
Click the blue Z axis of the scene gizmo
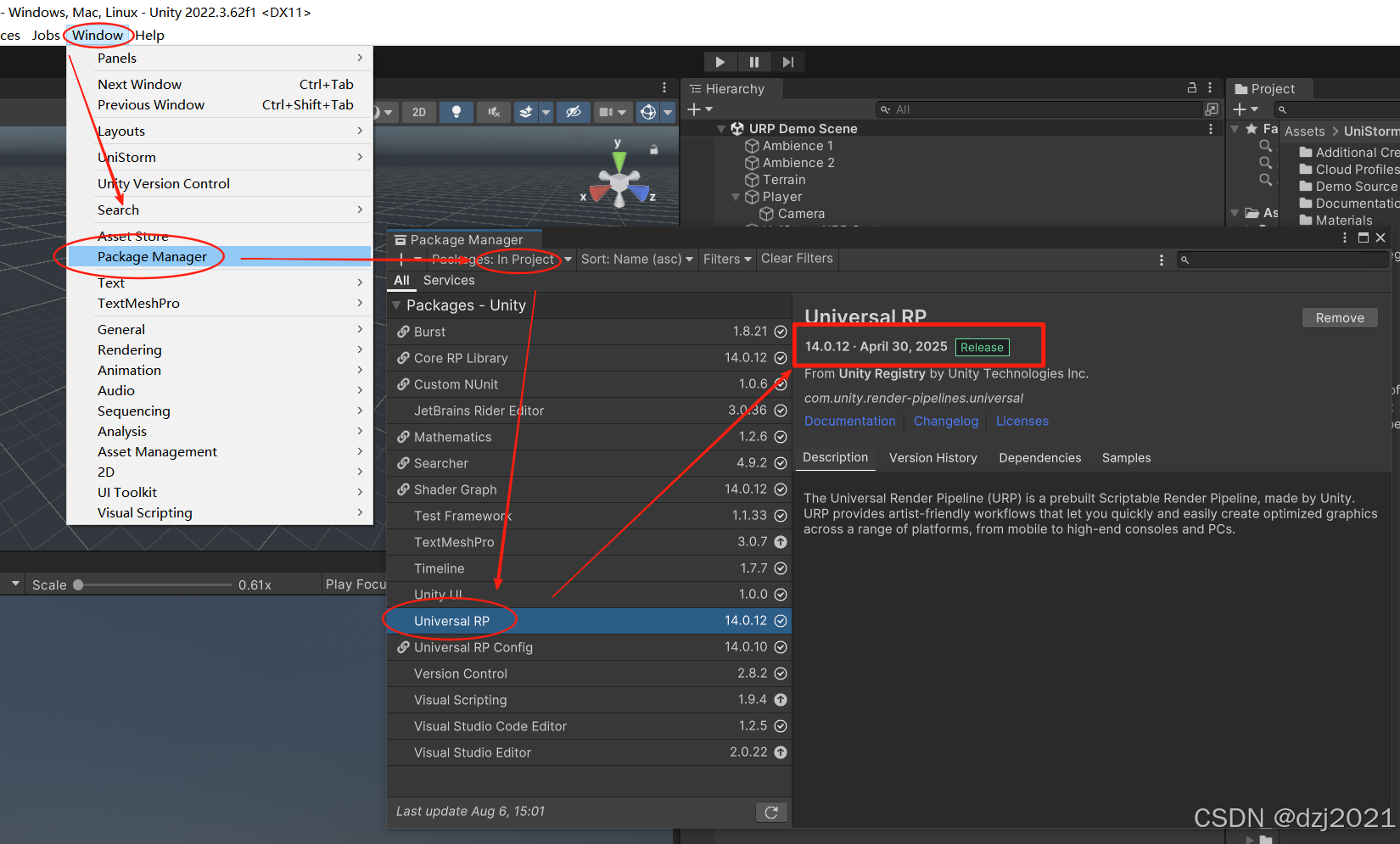(640, 193)
